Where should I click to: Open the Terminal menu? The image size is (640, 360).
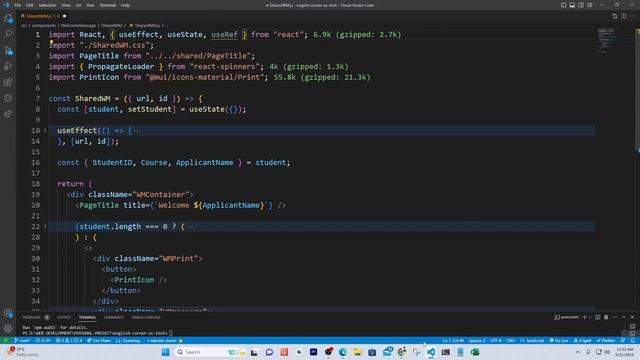click(x=108, y=5)
